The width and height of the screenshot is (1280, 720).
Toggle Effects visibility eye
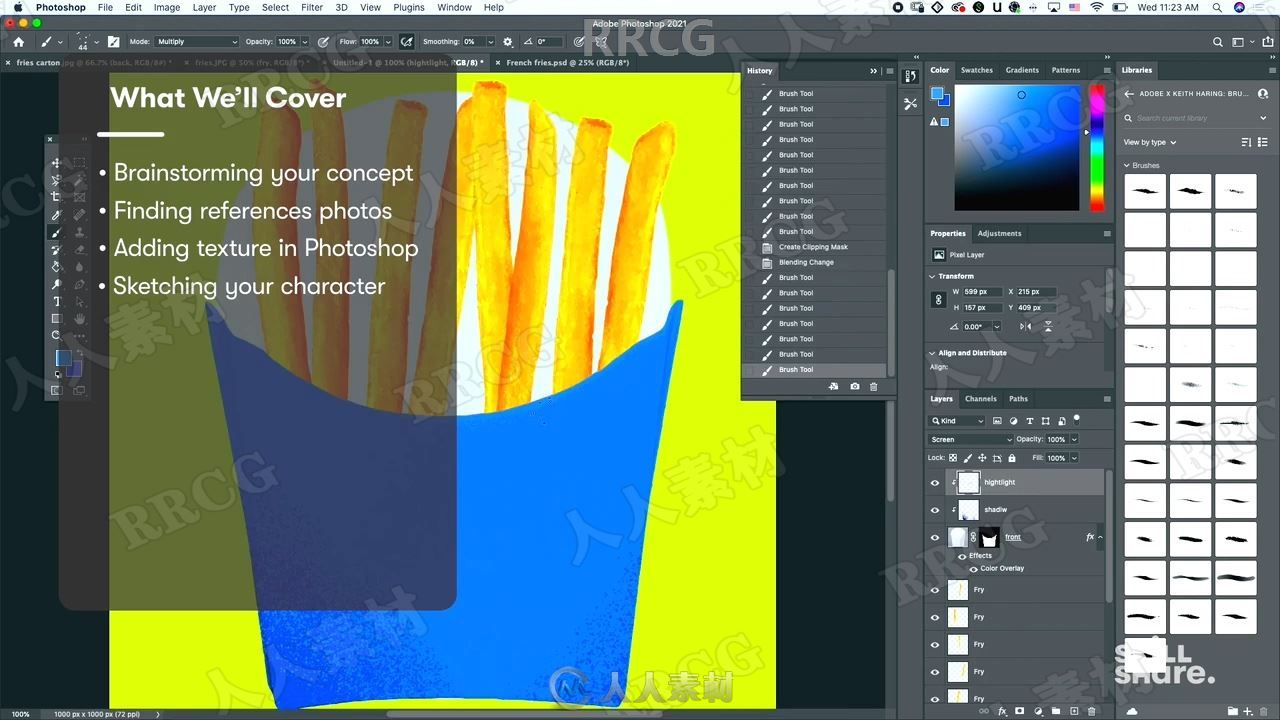tap(962, 556)
